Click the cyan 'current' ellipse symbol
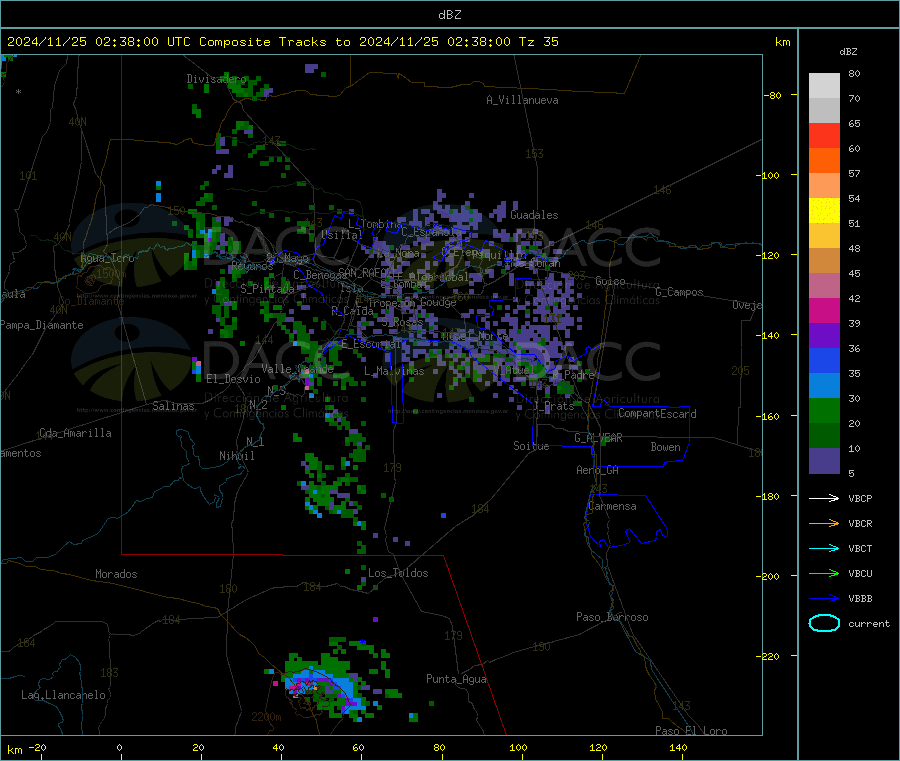This screenshot has height=761, width=900. click(824, 623)
